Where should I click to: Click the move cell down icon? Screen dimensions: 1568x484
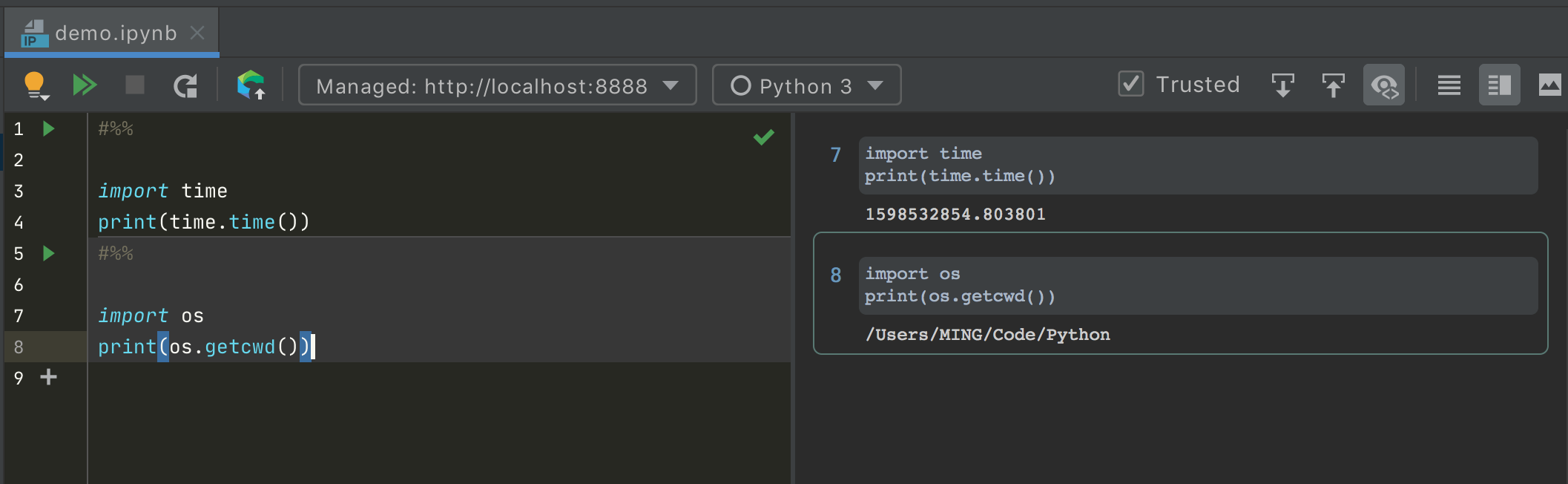(x=1282, y=85)
